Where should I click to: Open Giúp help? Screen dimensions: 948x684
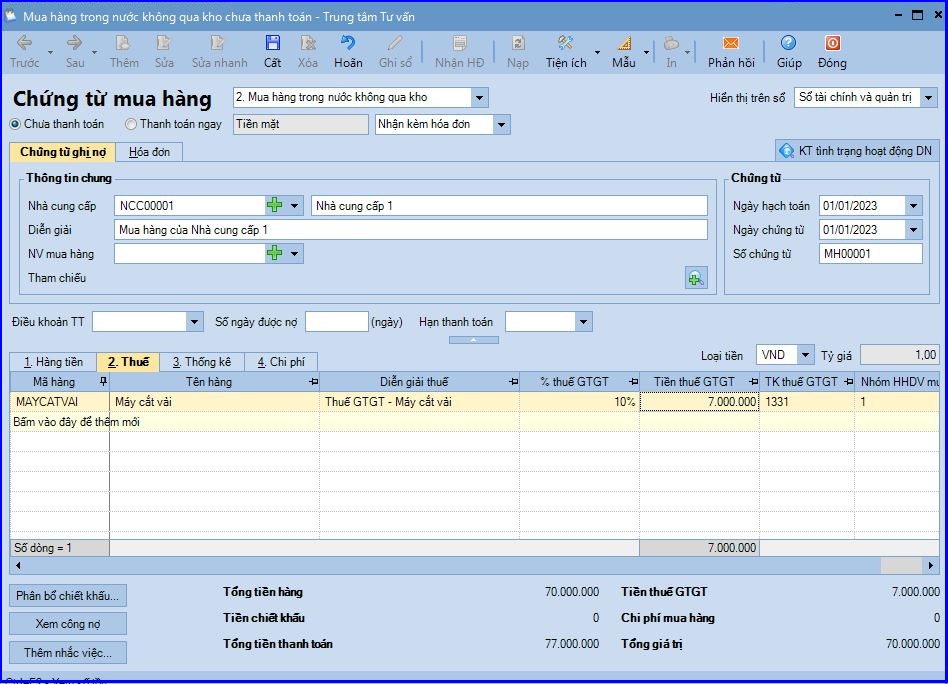tap(789, 51)
